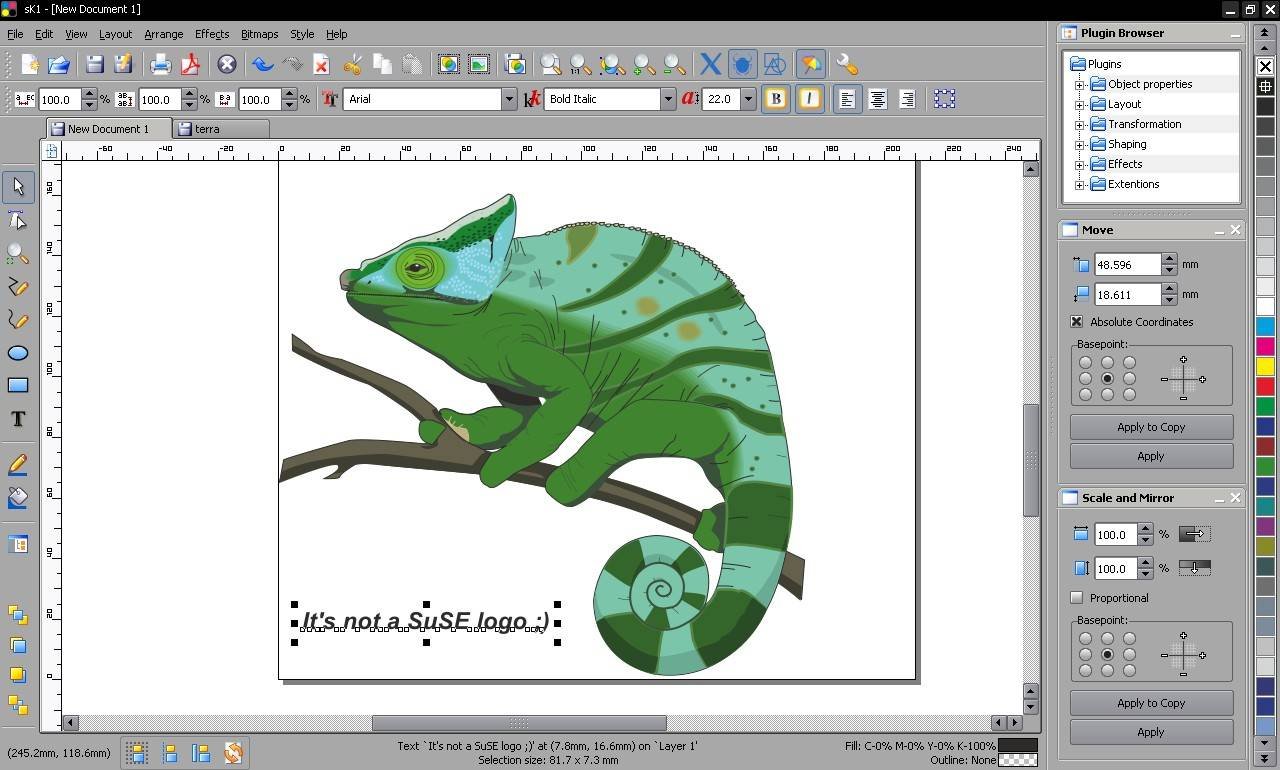Select the Zoom magnifier tool in toolbox
1280x770 pixels.
18,254
